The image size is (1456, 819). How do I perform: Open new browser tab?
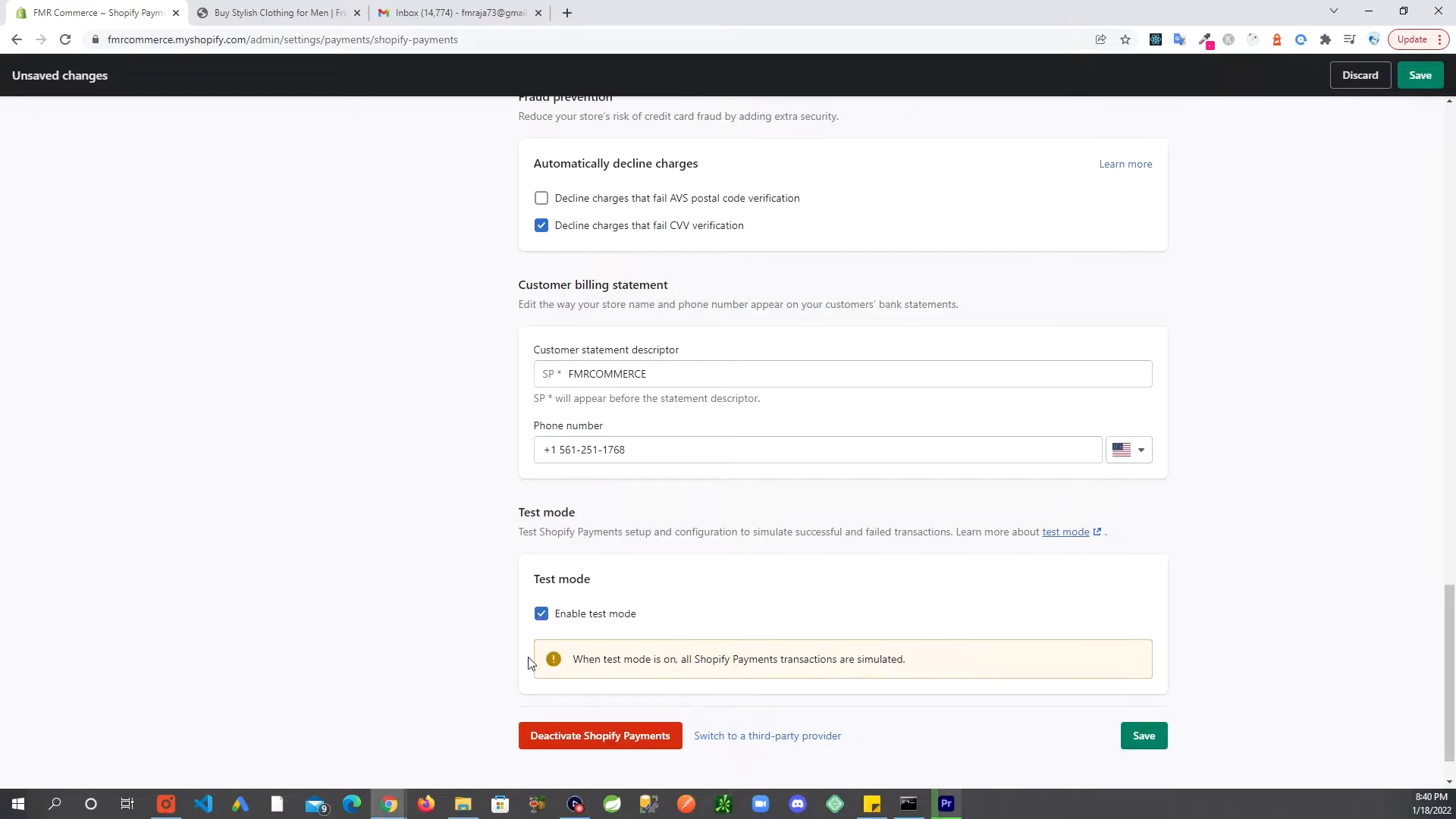[567, 13]
